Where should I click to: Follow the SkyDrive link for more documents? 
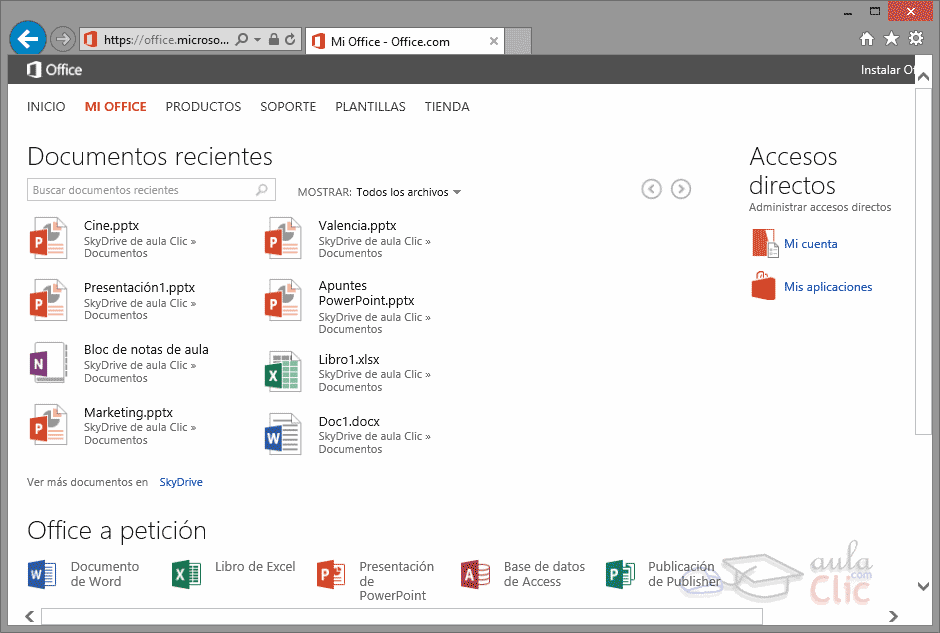[x=180, y=481]
